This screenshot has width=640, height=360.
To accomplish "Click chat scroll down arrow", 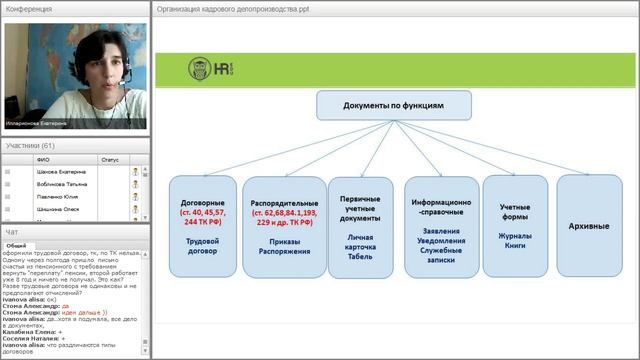I will (x=145, y=351).
